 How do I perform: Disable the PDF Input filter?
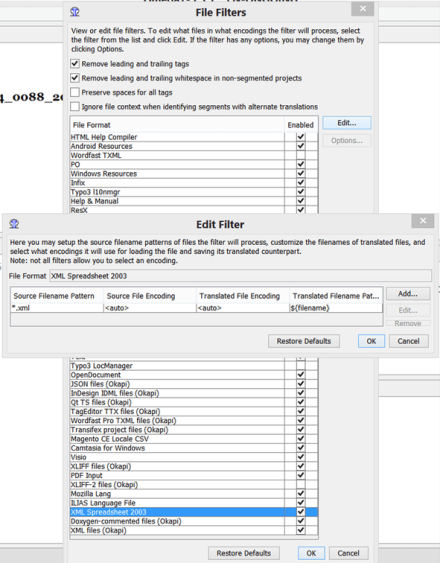click(x=301, y=475)
